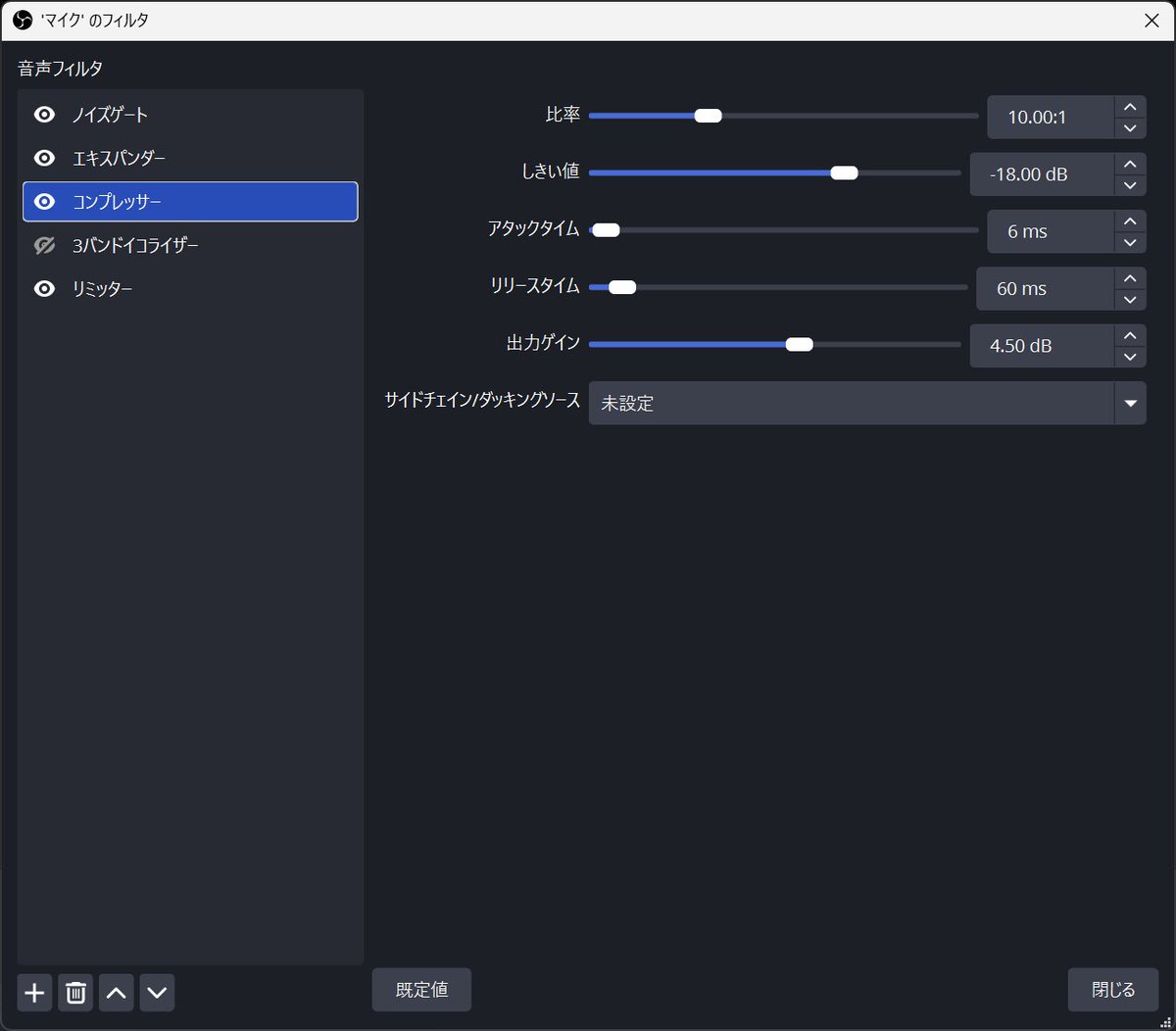This screenshot has width=1176, height=1031.
Task: Click the 4.50 dB output gain field
Action: tap(1042, 346)
